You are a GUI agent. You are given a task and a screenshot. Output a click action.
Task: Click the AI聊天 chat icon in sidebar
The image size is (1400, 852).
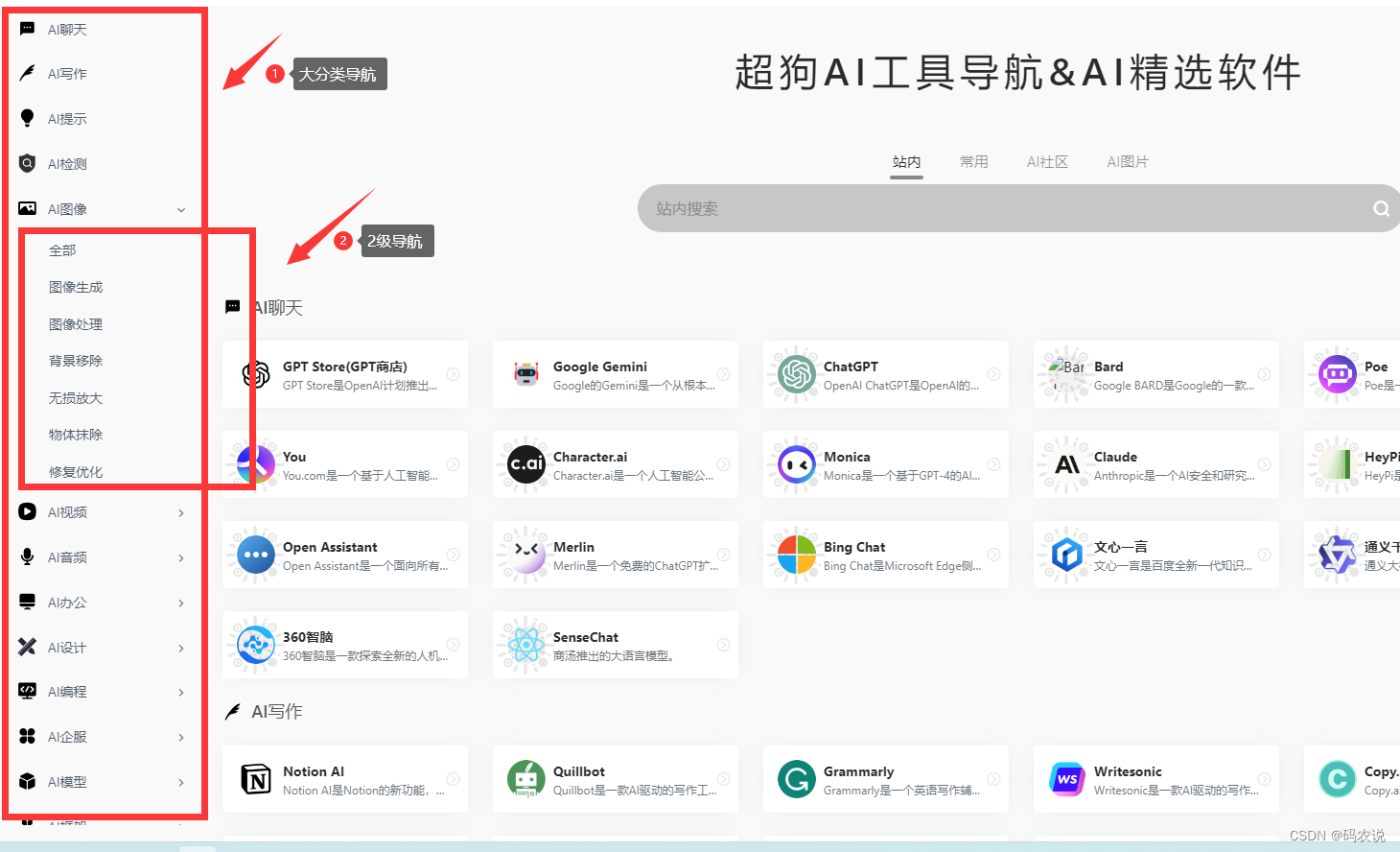[x=28, y=29]
